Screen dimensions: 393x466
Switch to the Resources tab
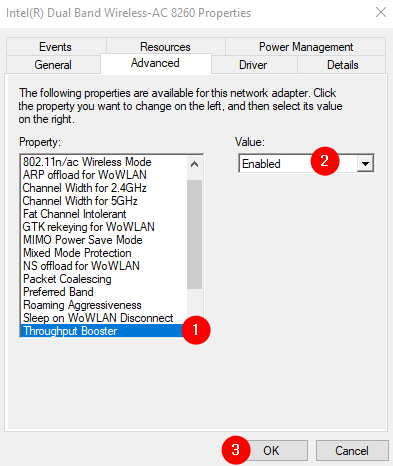click(x=165, y=47)
